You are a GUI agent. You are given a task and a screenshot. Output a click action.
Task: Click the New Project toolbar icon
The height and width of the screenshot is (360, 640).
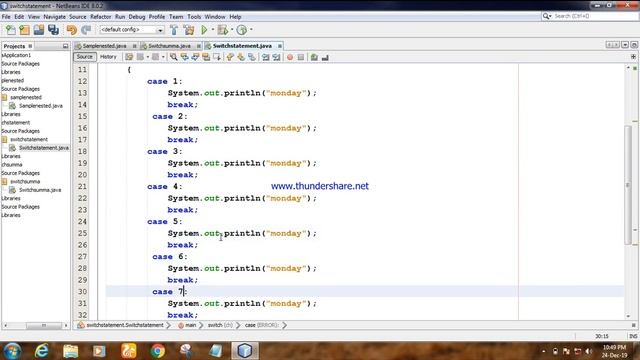[x=24, y=30]
